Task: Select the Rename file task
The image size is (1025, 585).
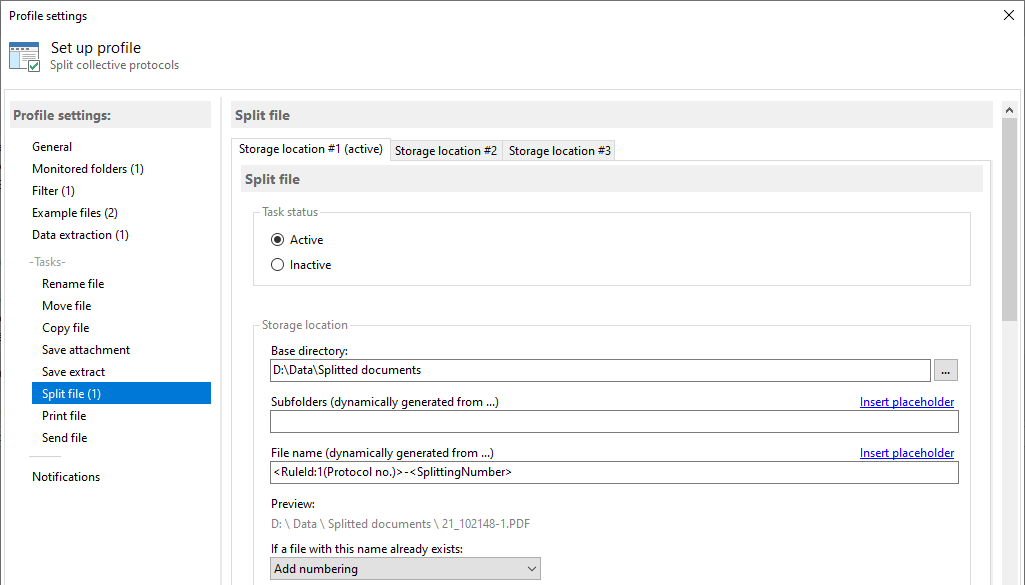Action: click(73, 283)
